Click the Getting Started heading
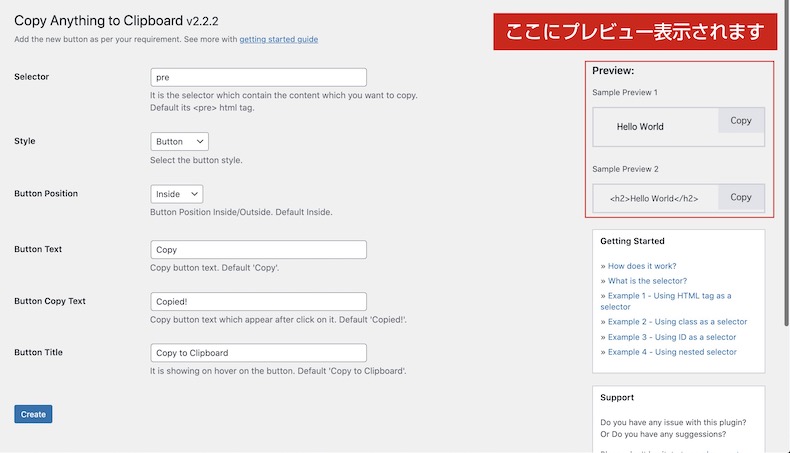Image resolution: width=790 pixels, height=453 pixels. click(632, 241)
